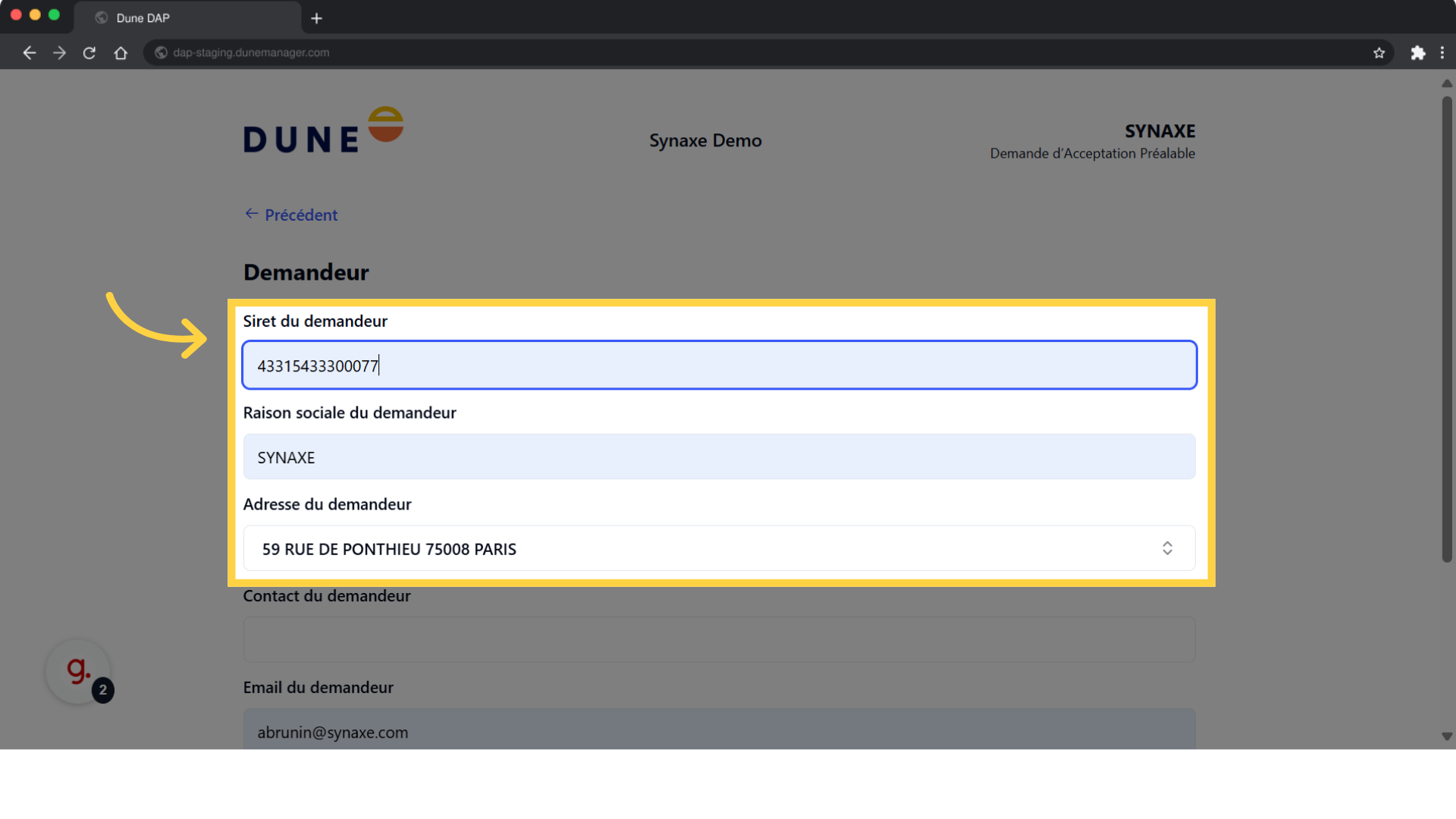
Task: Focus the Contact du demandeur field
Action: (x=718, y=639)
